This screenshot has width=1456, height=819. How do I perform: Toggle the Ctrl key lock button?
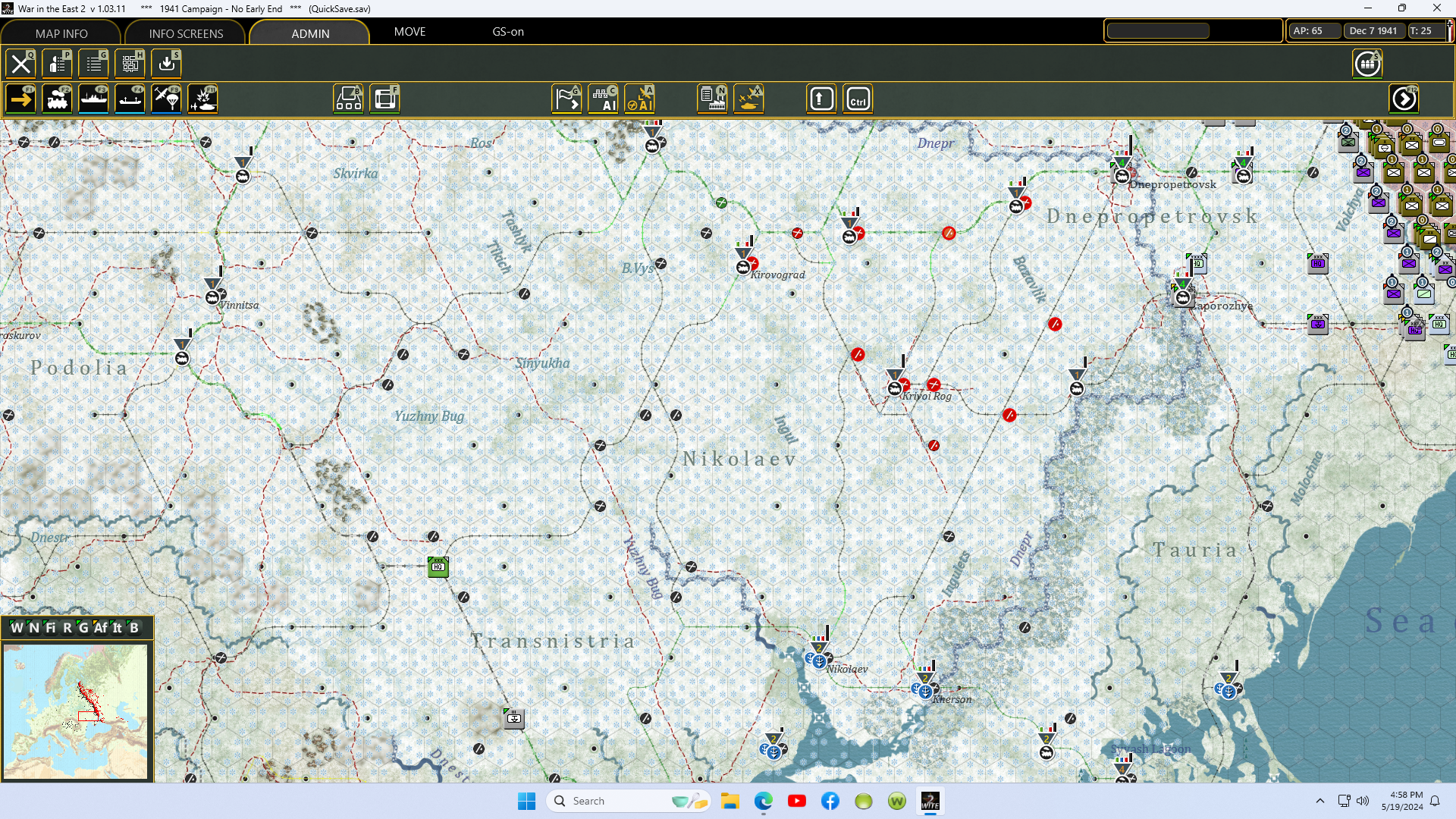858,99
